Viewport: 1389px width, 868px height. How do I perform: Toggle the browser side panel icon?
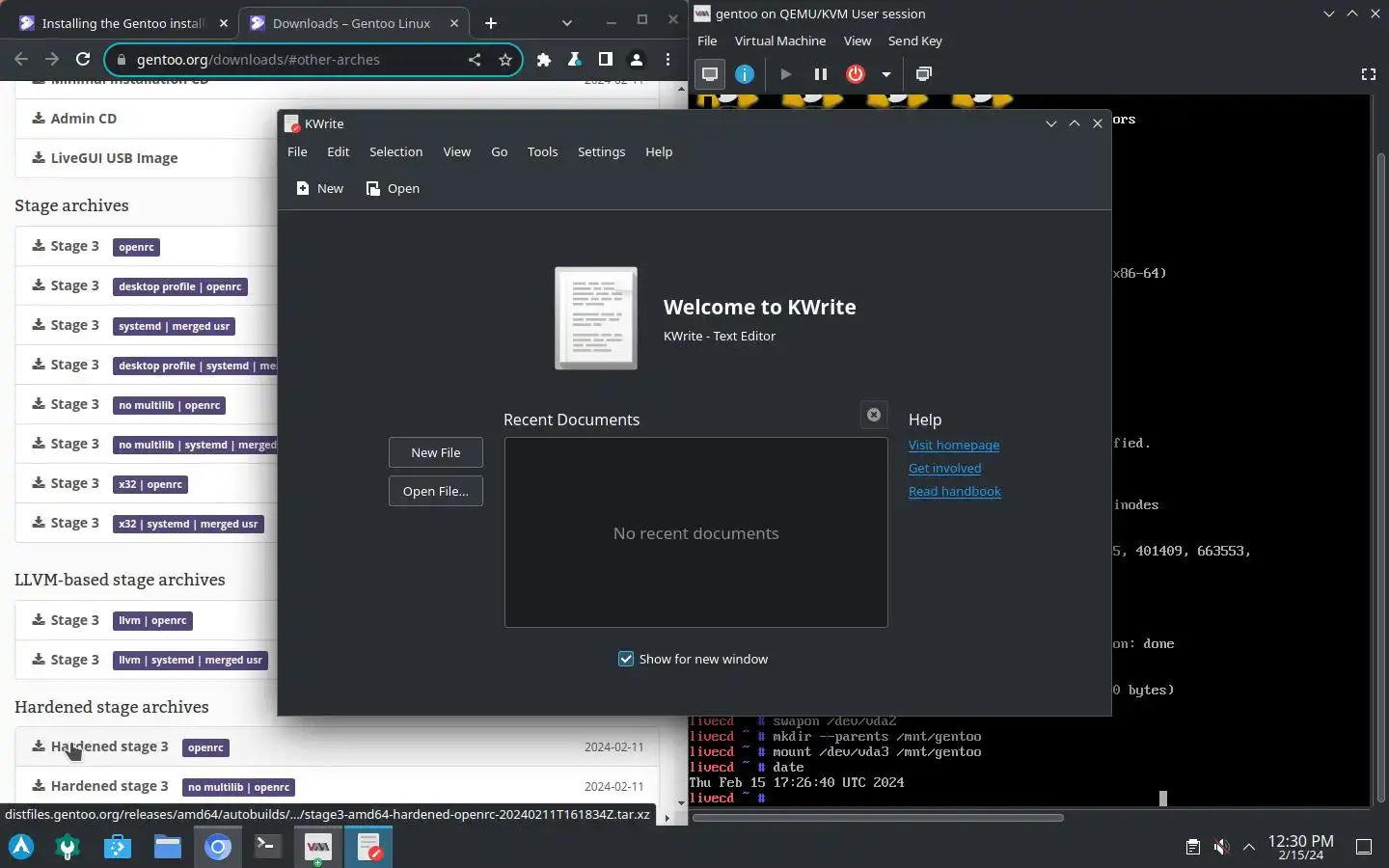tap(606, 60)
